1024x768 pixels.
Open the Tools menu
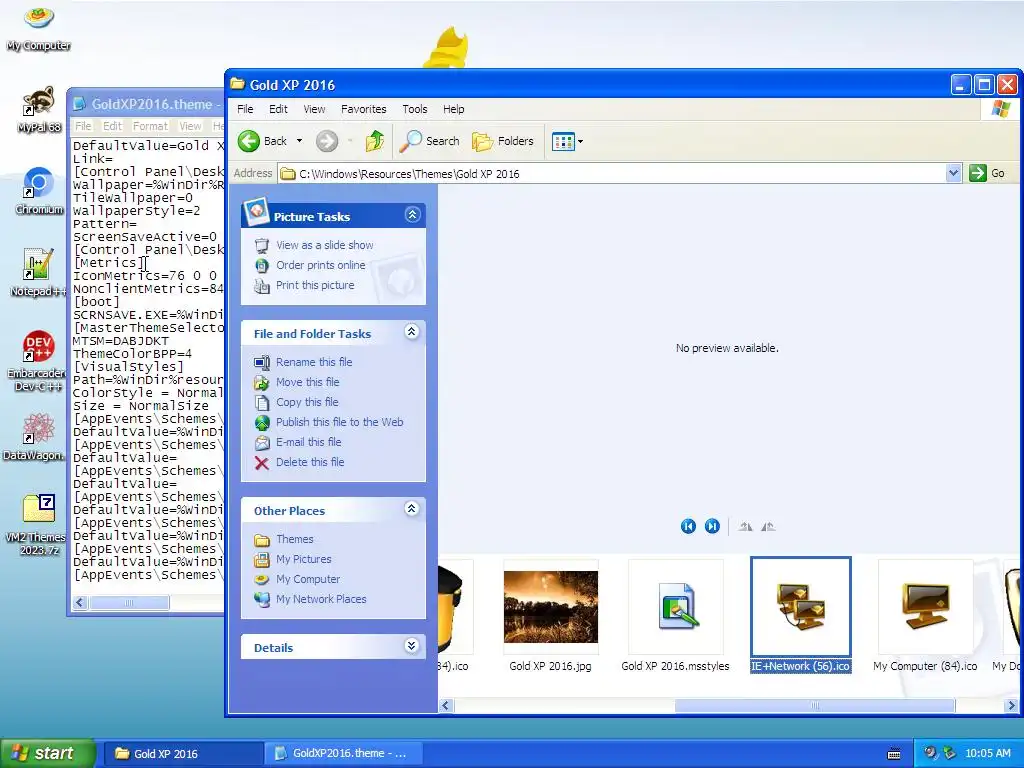pyautogui.click(x=415, y=109)
